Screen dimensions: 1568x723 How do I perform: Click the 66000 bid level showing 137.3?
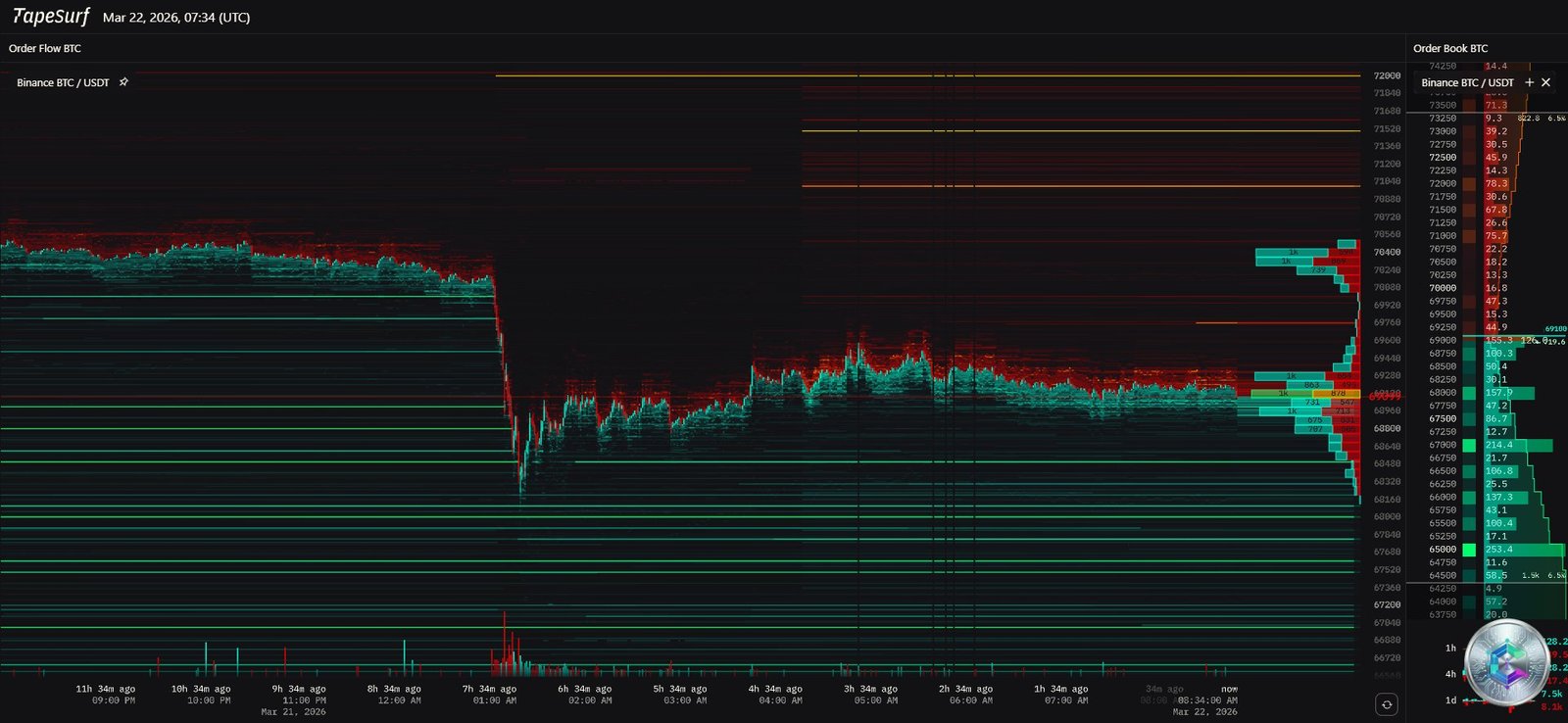[x=1487, y=497]
